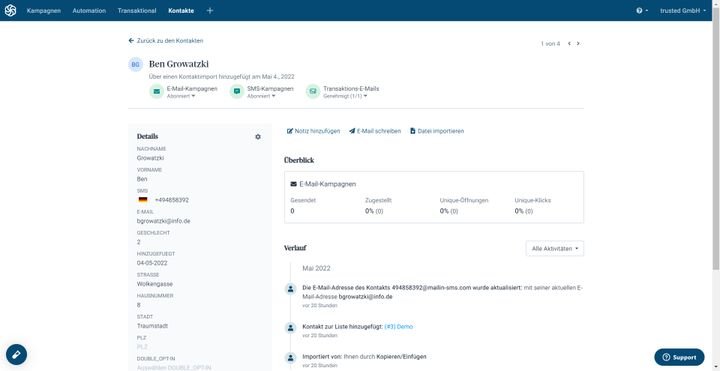720x371 pixels.
Task: Go back via 'Zurück zu den Kontakten'
Action: point(166,41)
